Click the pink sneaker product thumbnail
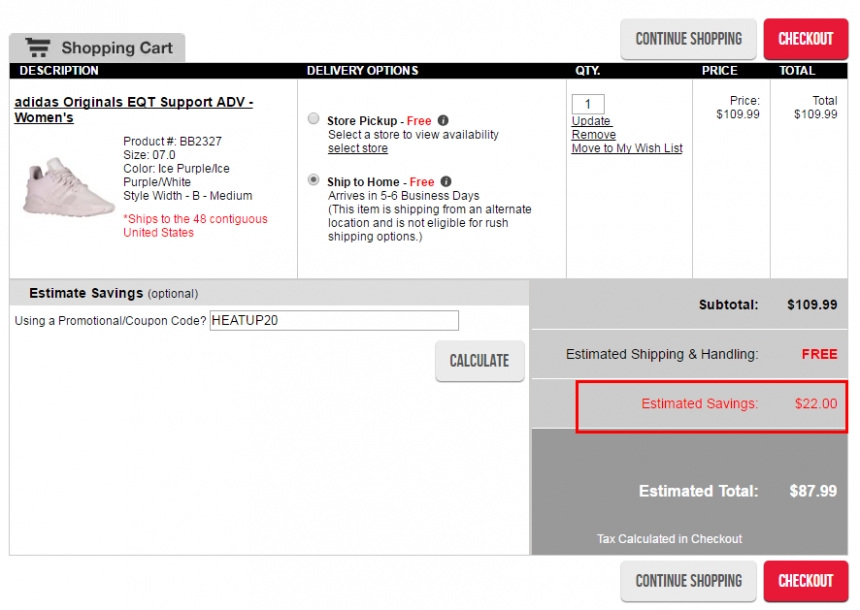This screenshot has width=860, height=610. click(x=67, y=187)
